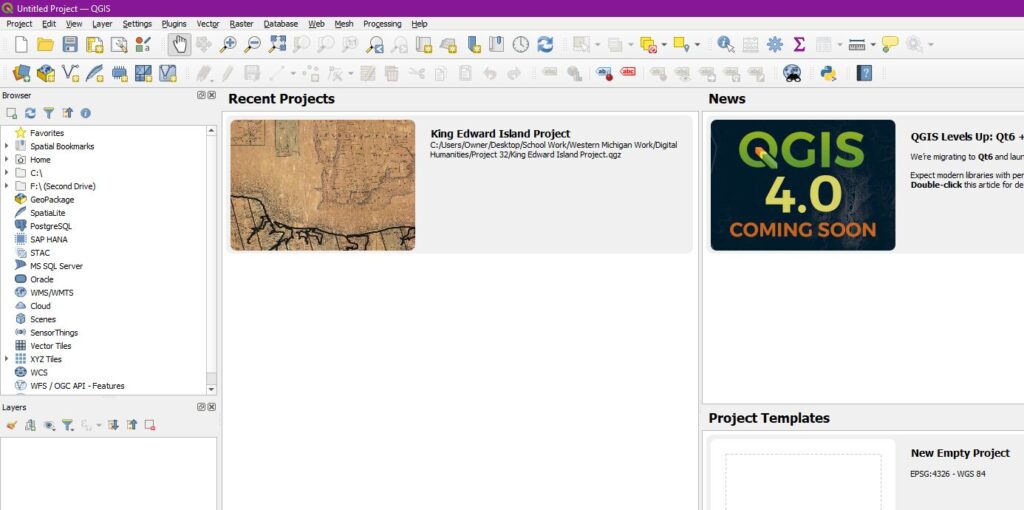Open the Python Console icon

(829, 73)
